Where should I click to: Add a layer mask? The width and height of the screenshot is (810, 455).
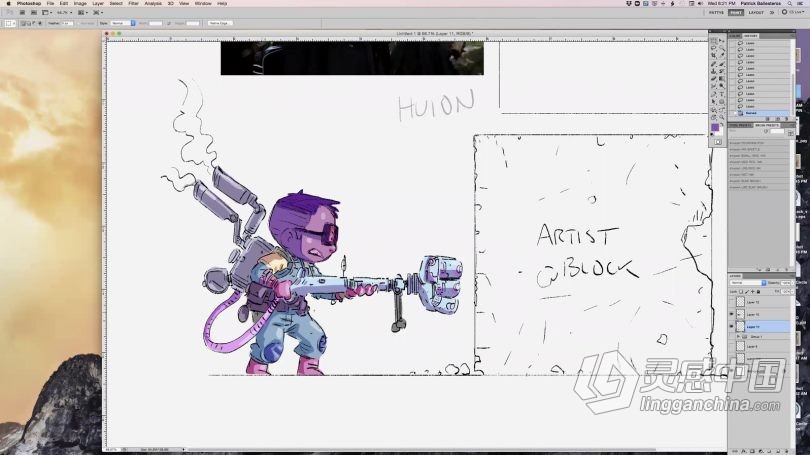tap(752, 451)
